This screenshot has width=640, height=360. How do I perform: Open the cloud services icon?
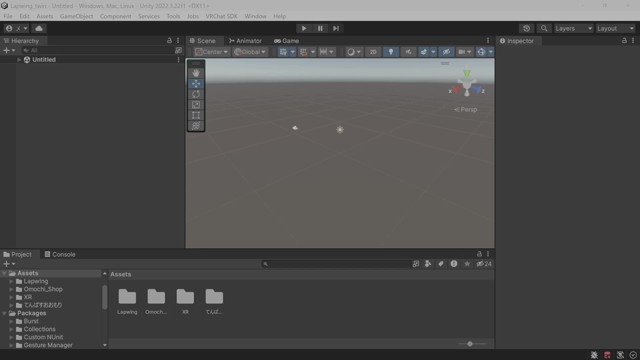click(x=39, y=29)
